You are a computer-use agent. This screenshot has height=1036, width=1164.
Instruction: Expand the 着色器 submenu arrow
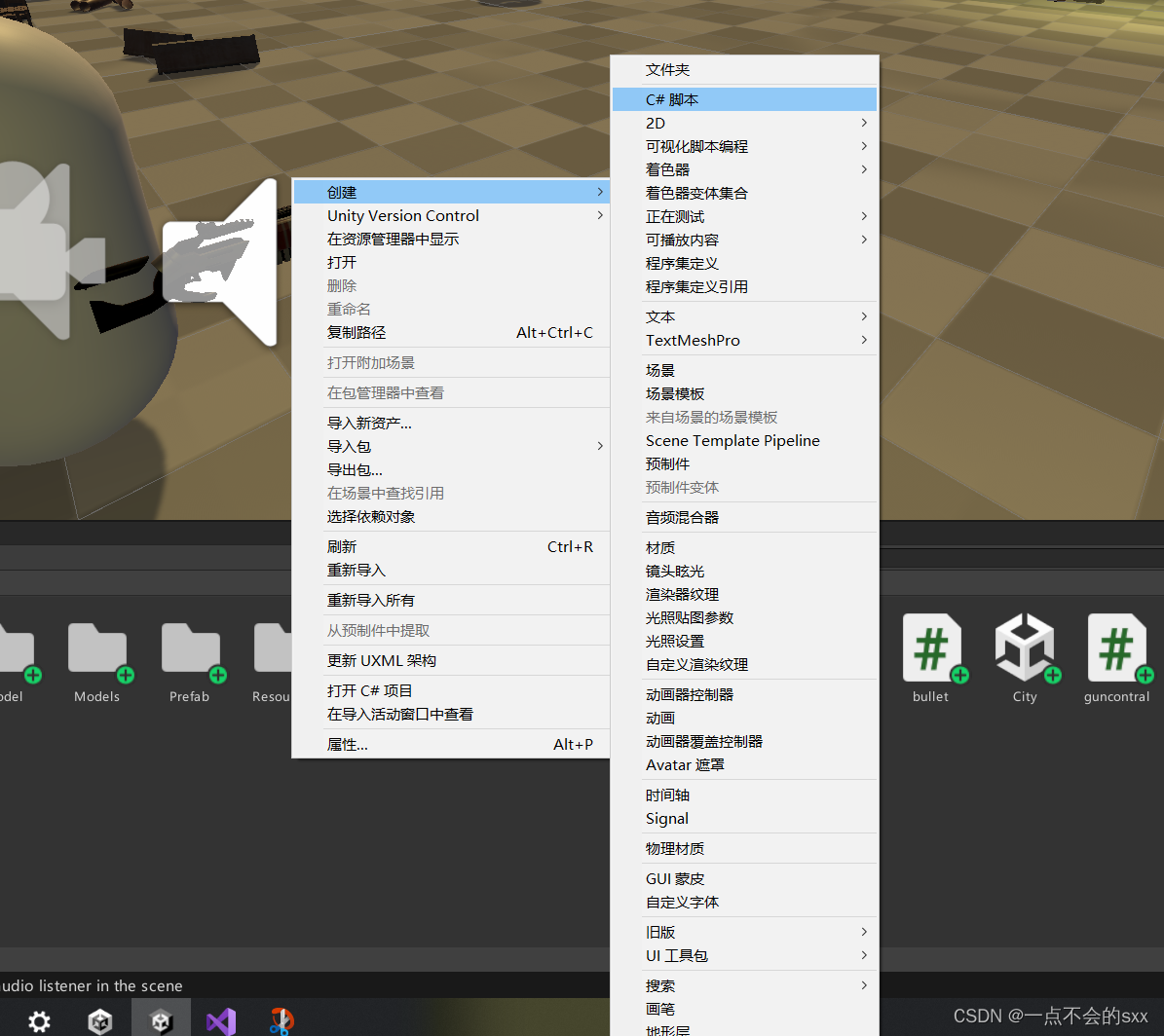[x=862, y=169]
